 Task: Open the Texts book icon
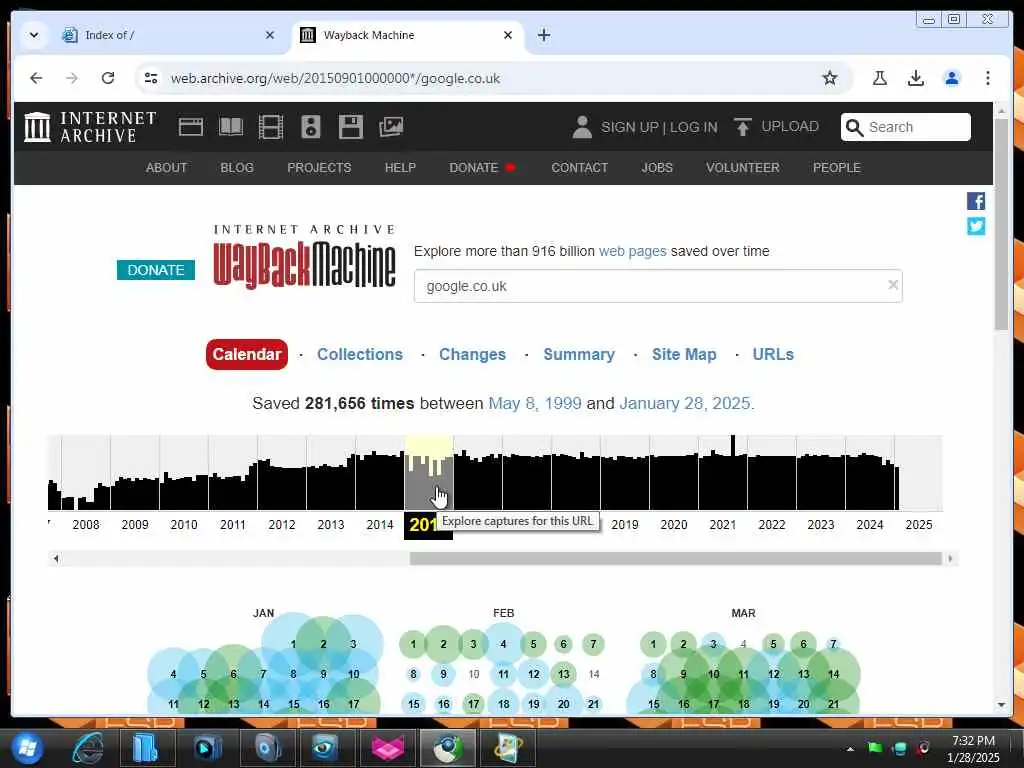coord(231,127)
